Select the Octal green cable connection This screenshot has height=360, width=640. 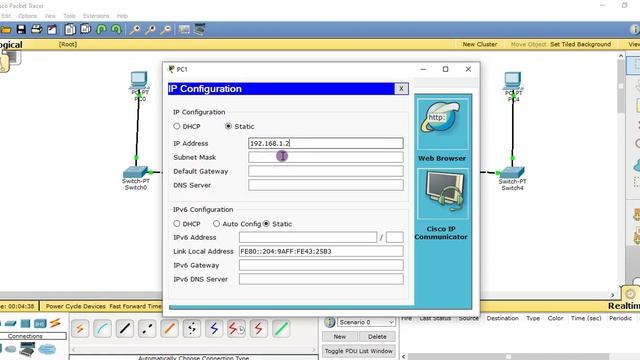pos(281,329)
